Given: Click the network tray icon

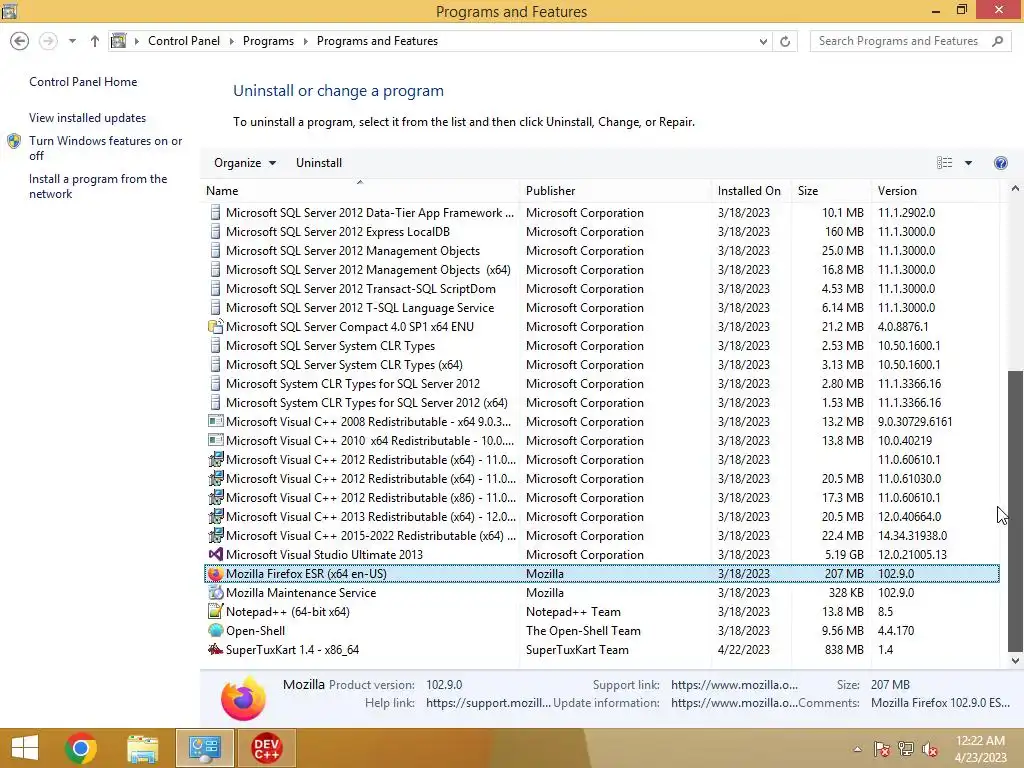Looking at the screenshot, I should coord(905,749).
